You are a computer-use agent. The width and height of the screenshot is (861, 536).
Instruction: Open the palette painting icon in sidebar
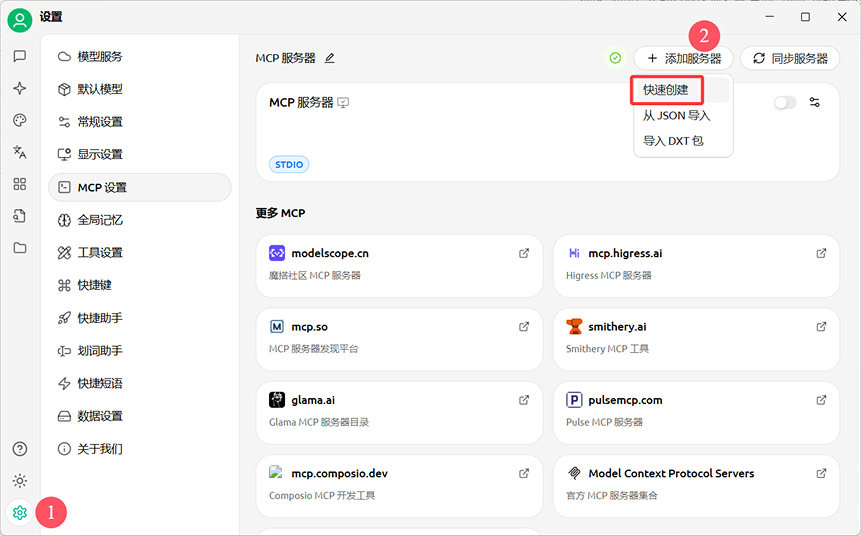click(x=19, y=120)
